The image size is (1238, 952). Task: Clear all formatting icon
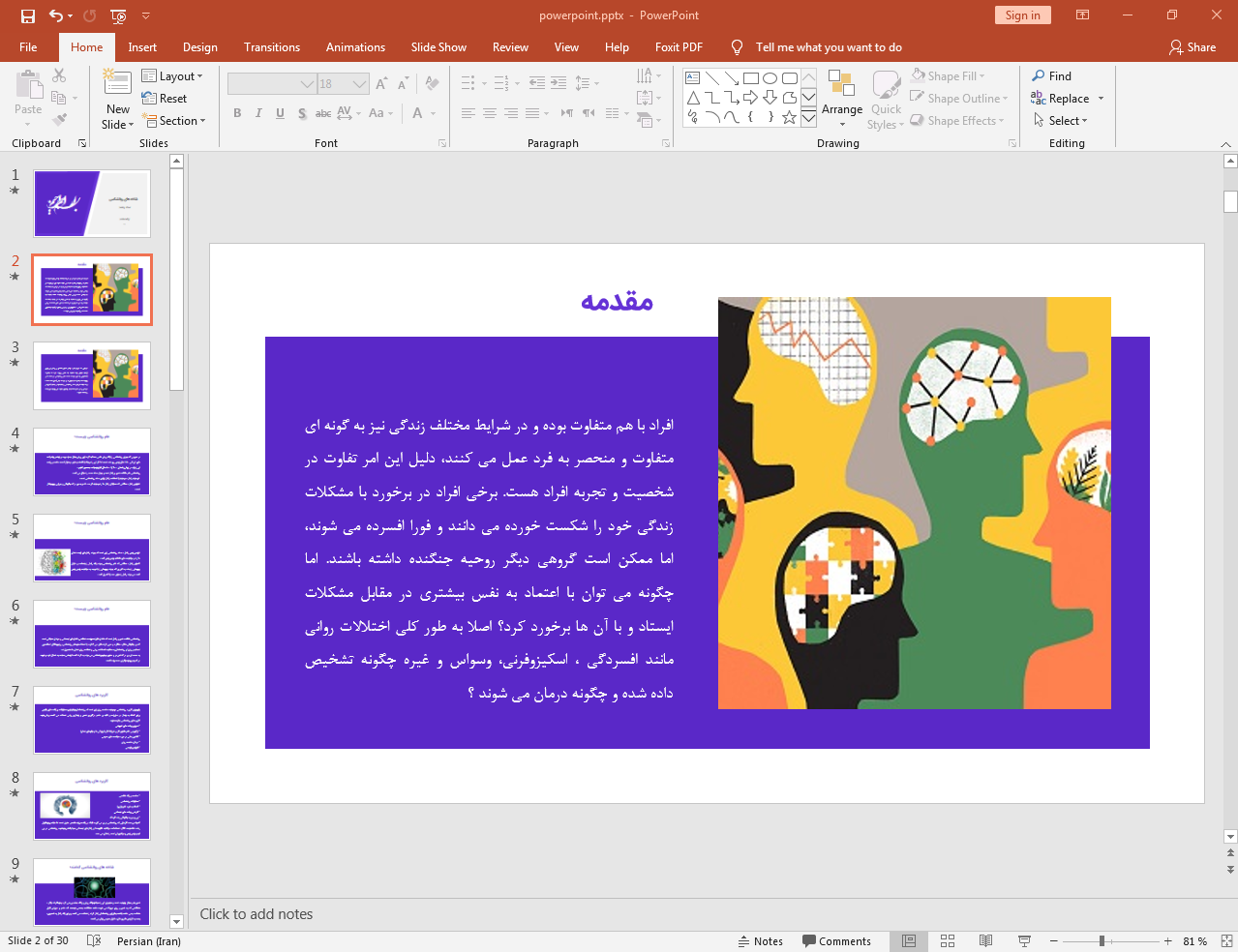tap(432, 84)
